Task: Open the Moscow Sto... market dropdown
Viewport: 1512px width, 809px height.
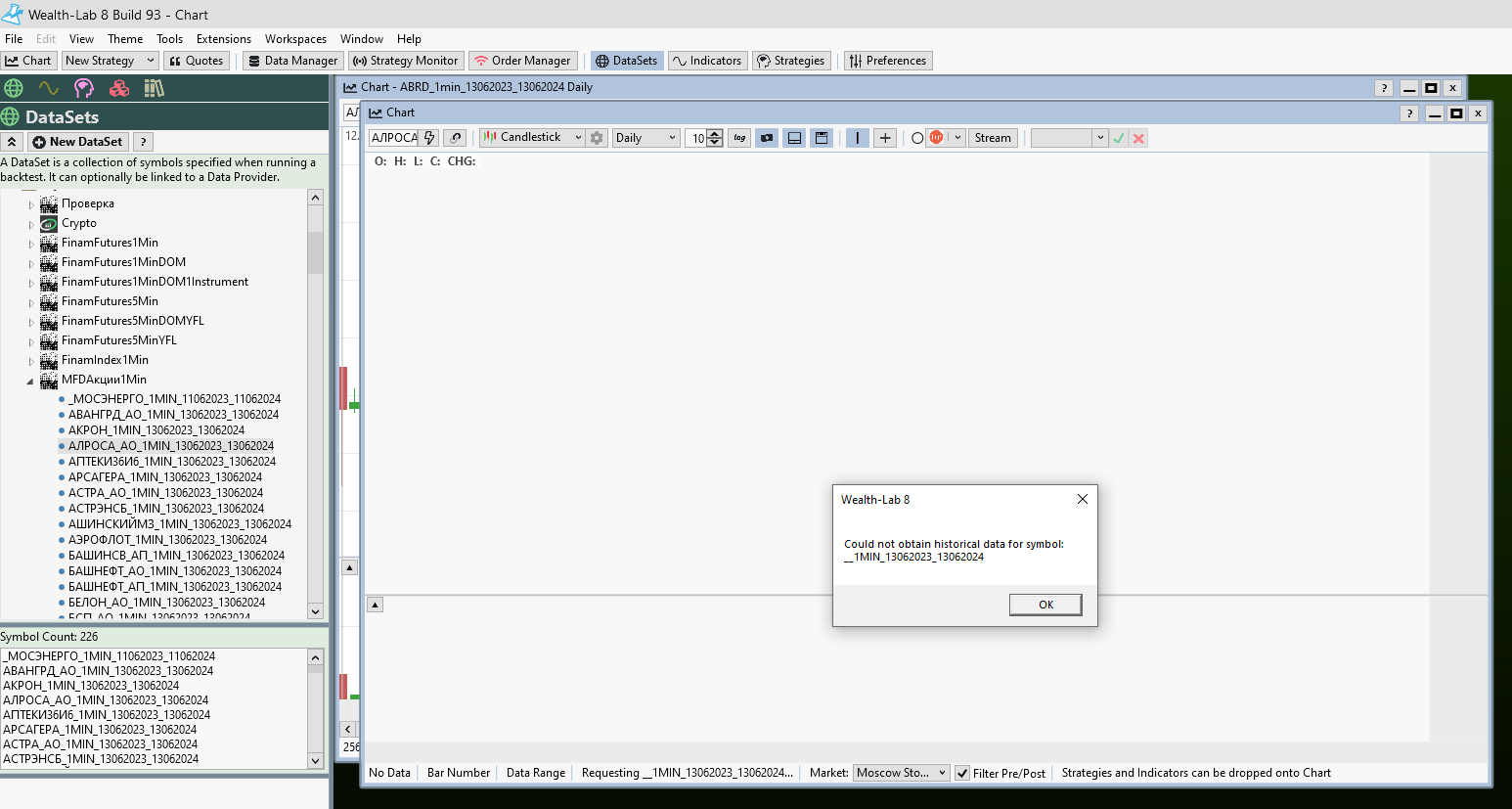Action: click(x=901, y=773)
